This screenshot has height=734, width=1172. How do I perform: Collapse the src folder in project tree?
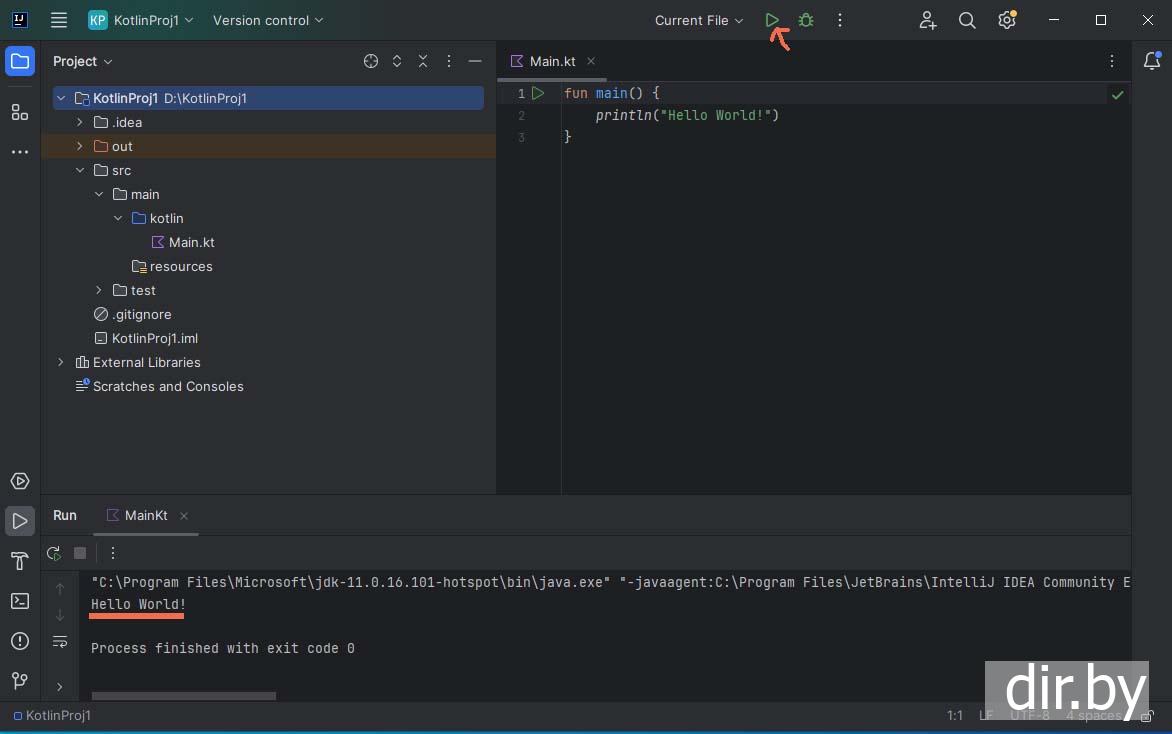point(80,170)
